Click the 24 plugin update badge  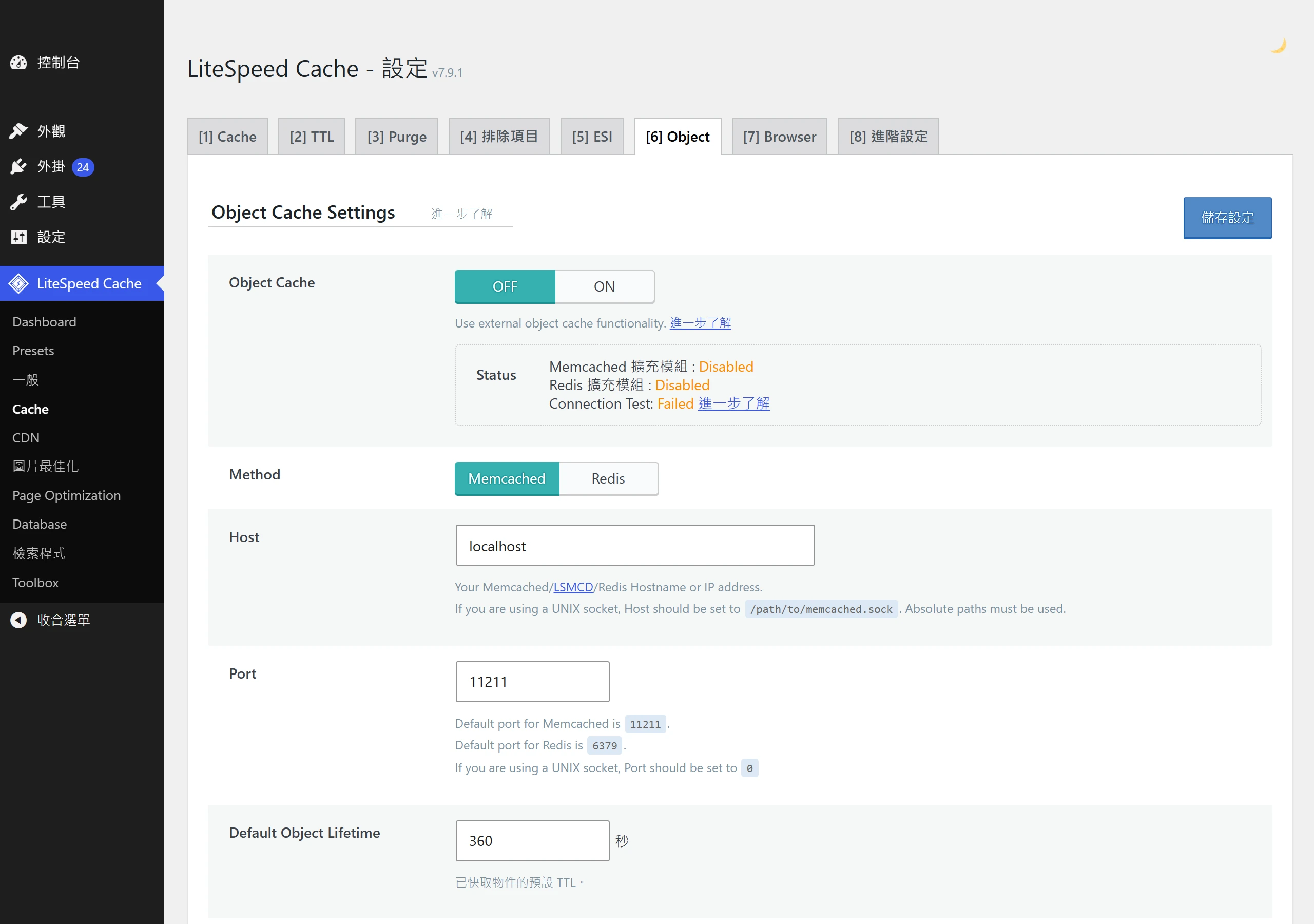(x=83, y=167)
